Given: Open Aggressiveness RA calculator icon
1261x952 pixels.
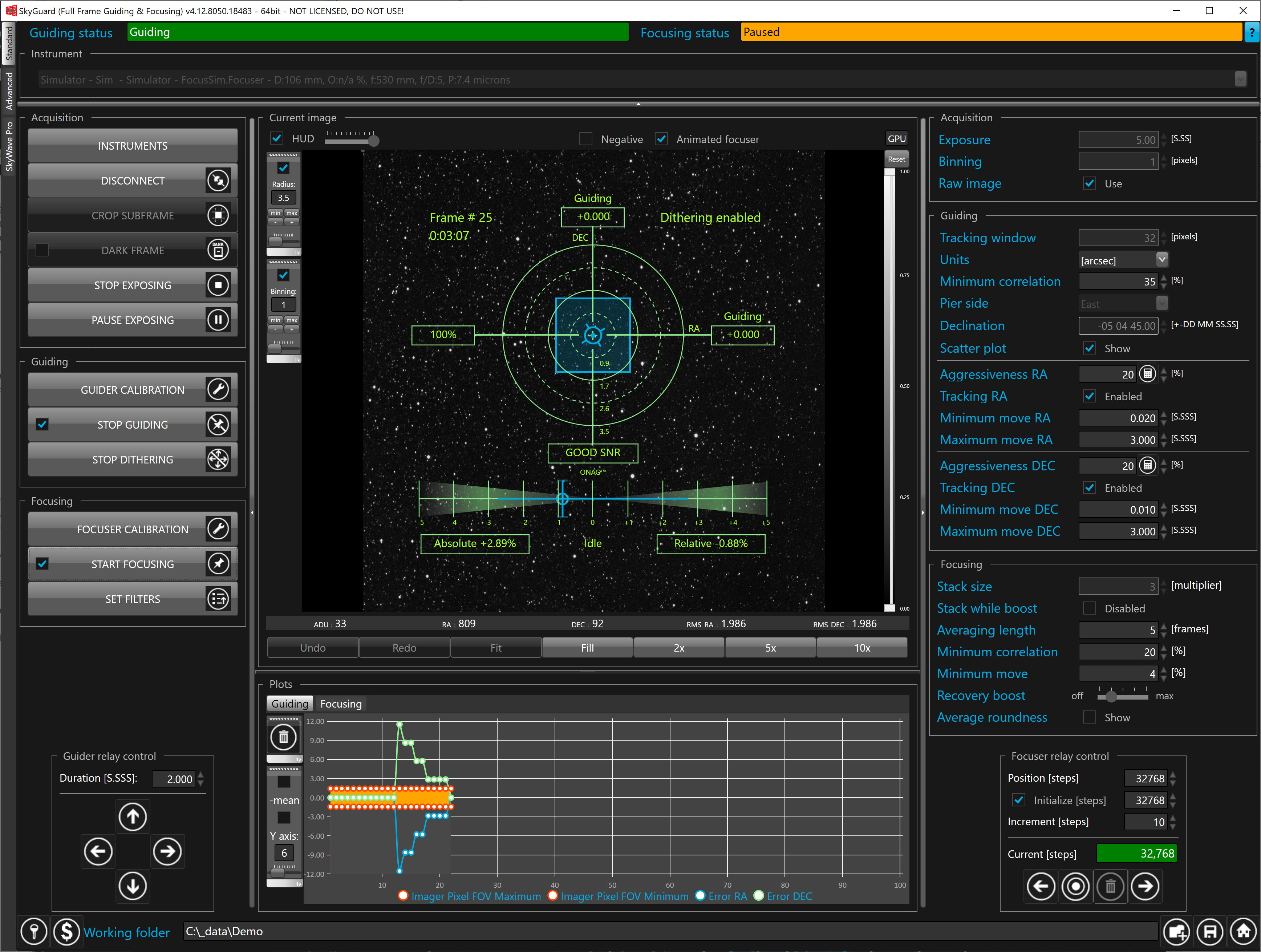Looking at the screenshot, I should pyautogui.click(x=1147, y=374).
